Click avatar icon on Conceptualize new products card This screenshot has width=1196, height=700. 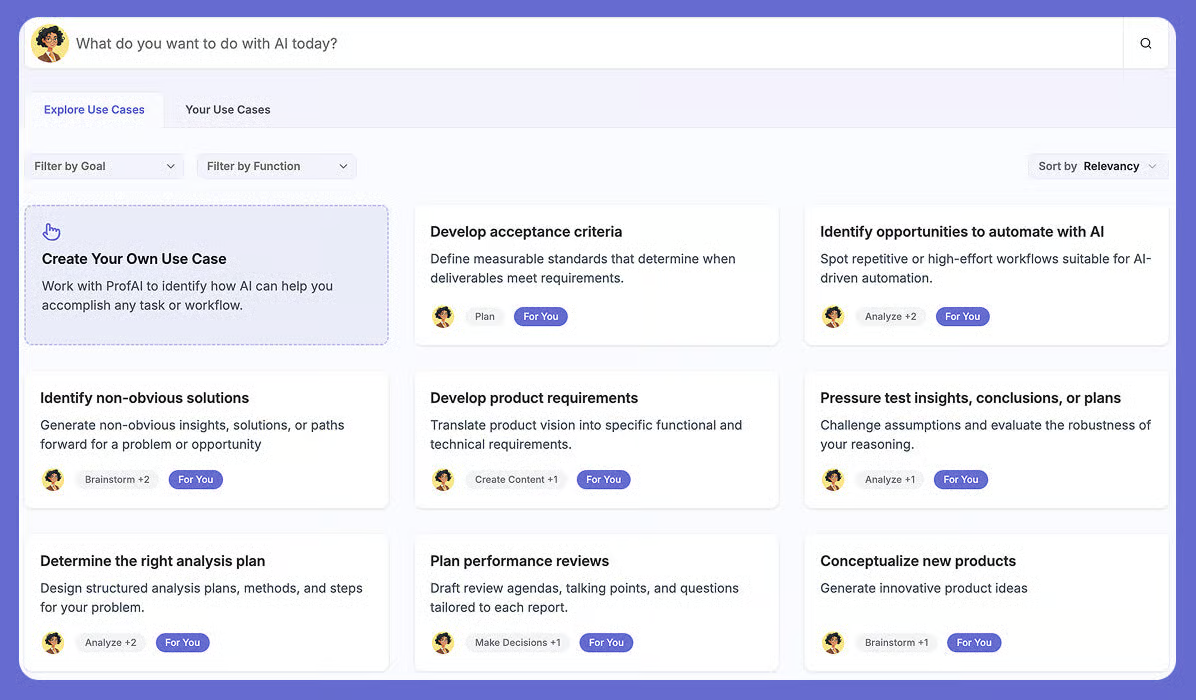point(833,643)
